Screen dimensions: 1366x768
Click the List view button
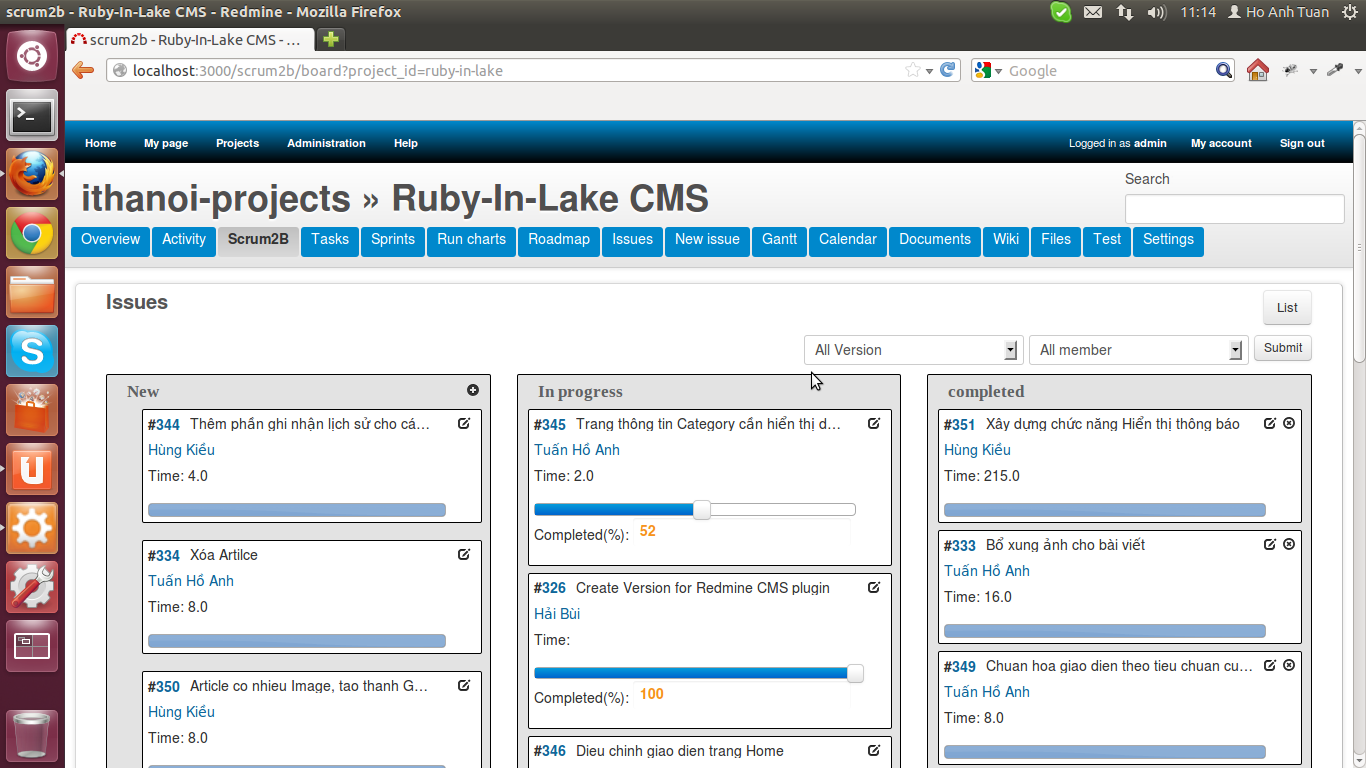pyautogui.click(x=1287, y=308)
